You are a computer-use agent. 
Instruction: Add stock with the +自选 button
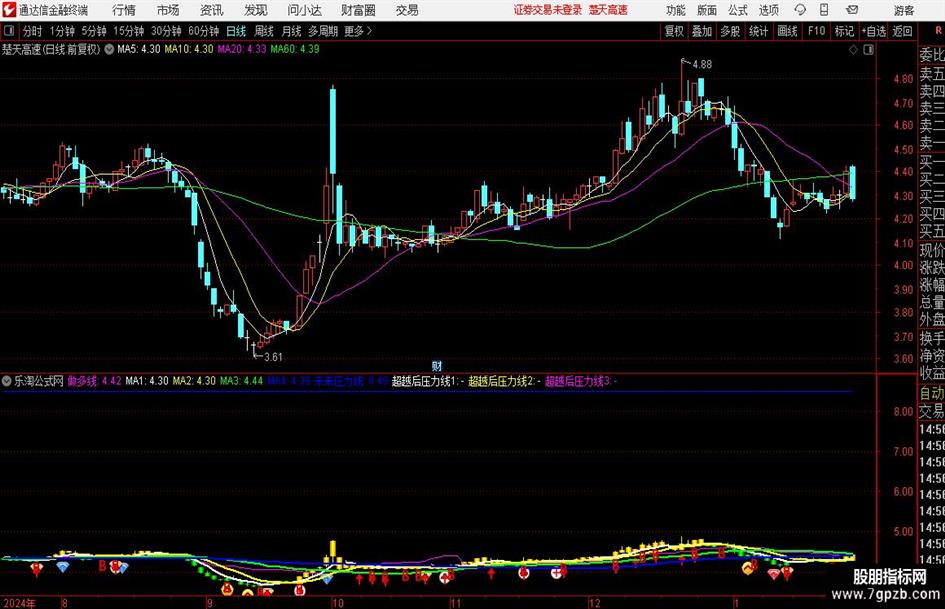click(x=874, y=31)
